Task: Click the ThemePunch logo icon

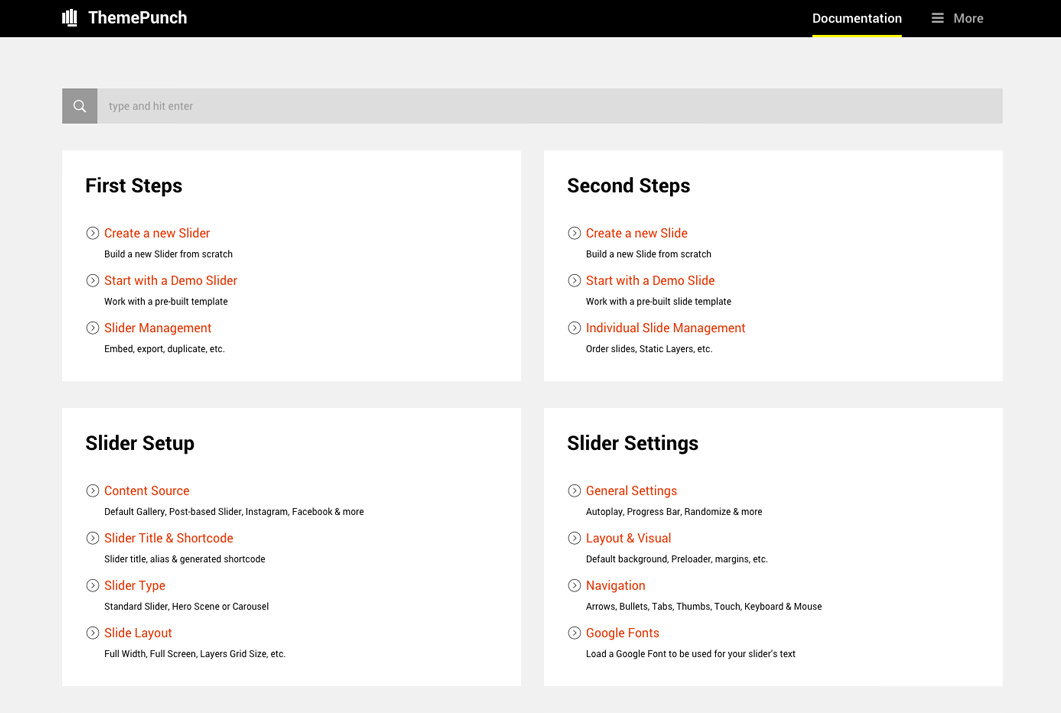Action: (70, 18)
